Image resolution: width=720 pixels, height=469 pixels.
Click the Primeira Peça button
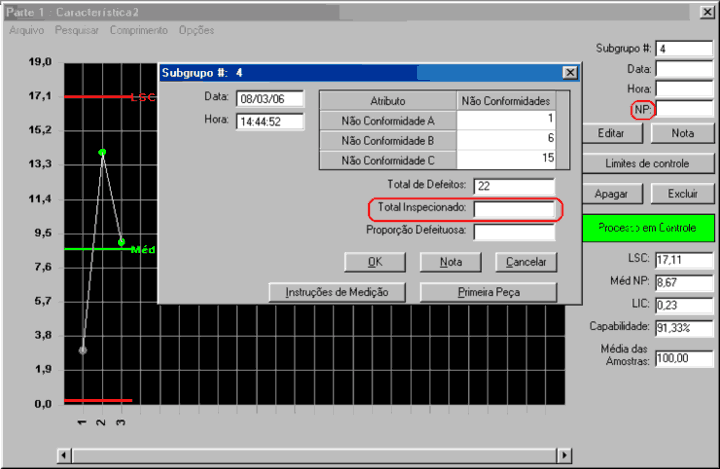pyautogui.click(x=489, y=292)
